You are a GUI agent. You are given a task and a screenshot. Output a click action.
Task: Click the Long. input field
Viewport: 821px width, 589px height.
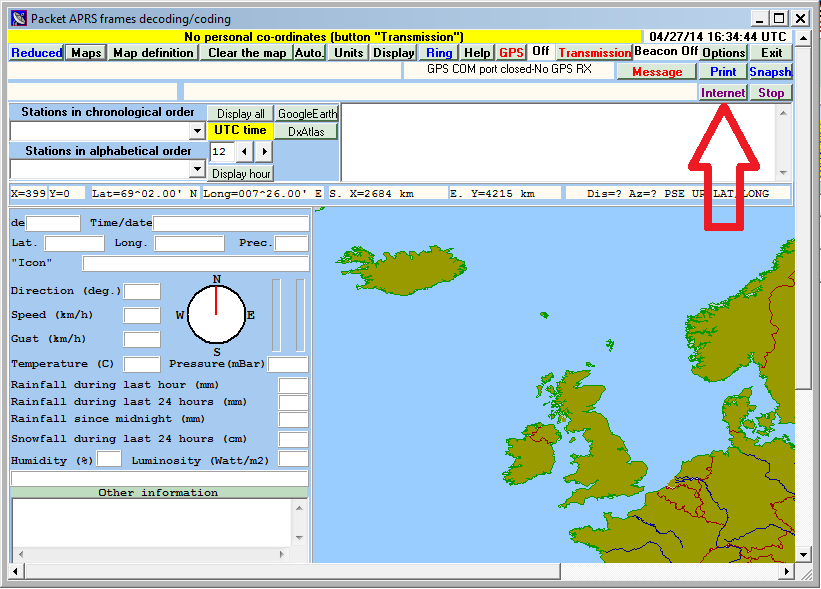click(190, 243)
